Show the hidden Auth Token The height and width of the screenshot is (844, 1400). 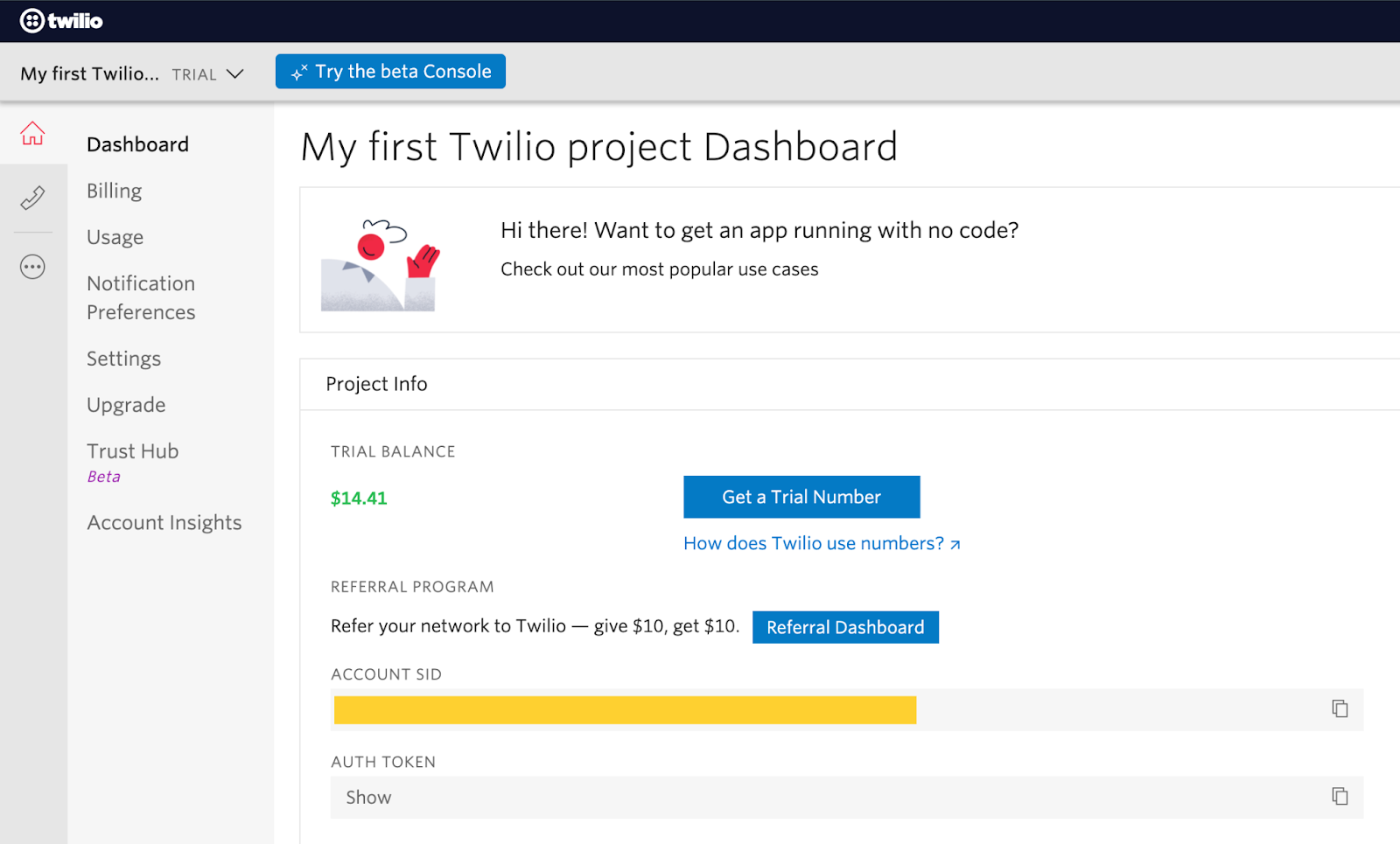368,797
